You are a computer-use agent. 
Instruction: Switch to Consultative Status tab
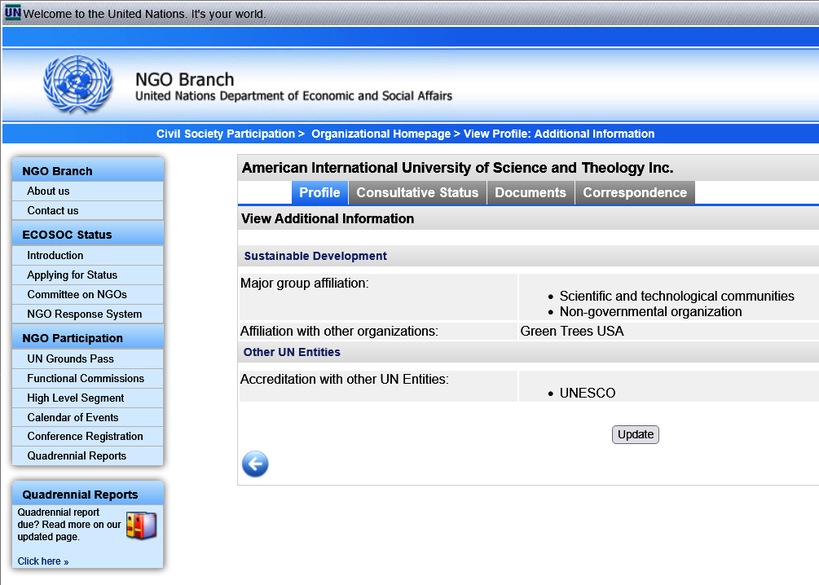point(417,193)
